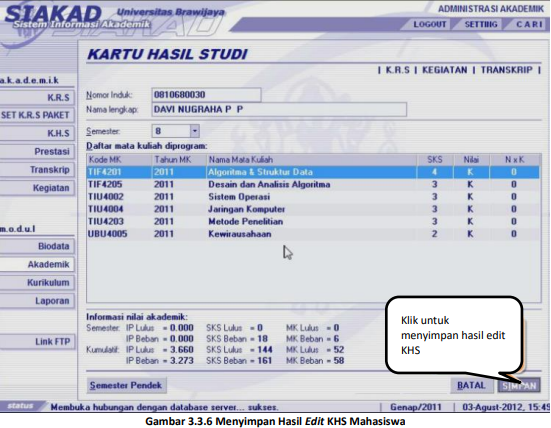Image resolution: width=551 pixels, height=428 pixels.
Task: Open the Kurikulum module
Action: (x=37, y=283)
